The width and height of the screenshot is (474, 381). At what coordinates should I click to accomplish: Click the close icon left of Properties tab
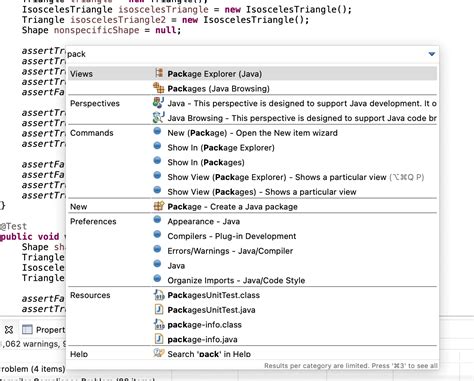click(x=9, y=330)
